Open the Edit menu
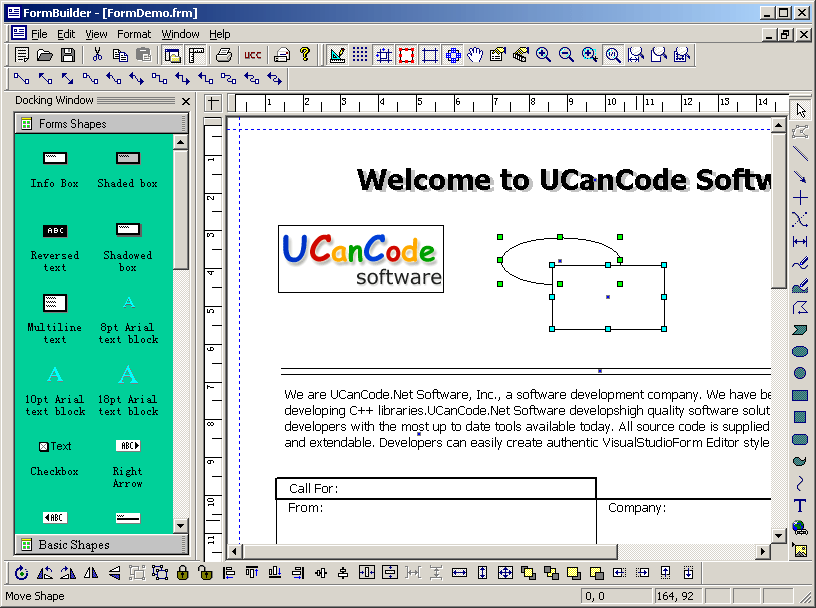816x608 pixels. (x=66, y=34)
